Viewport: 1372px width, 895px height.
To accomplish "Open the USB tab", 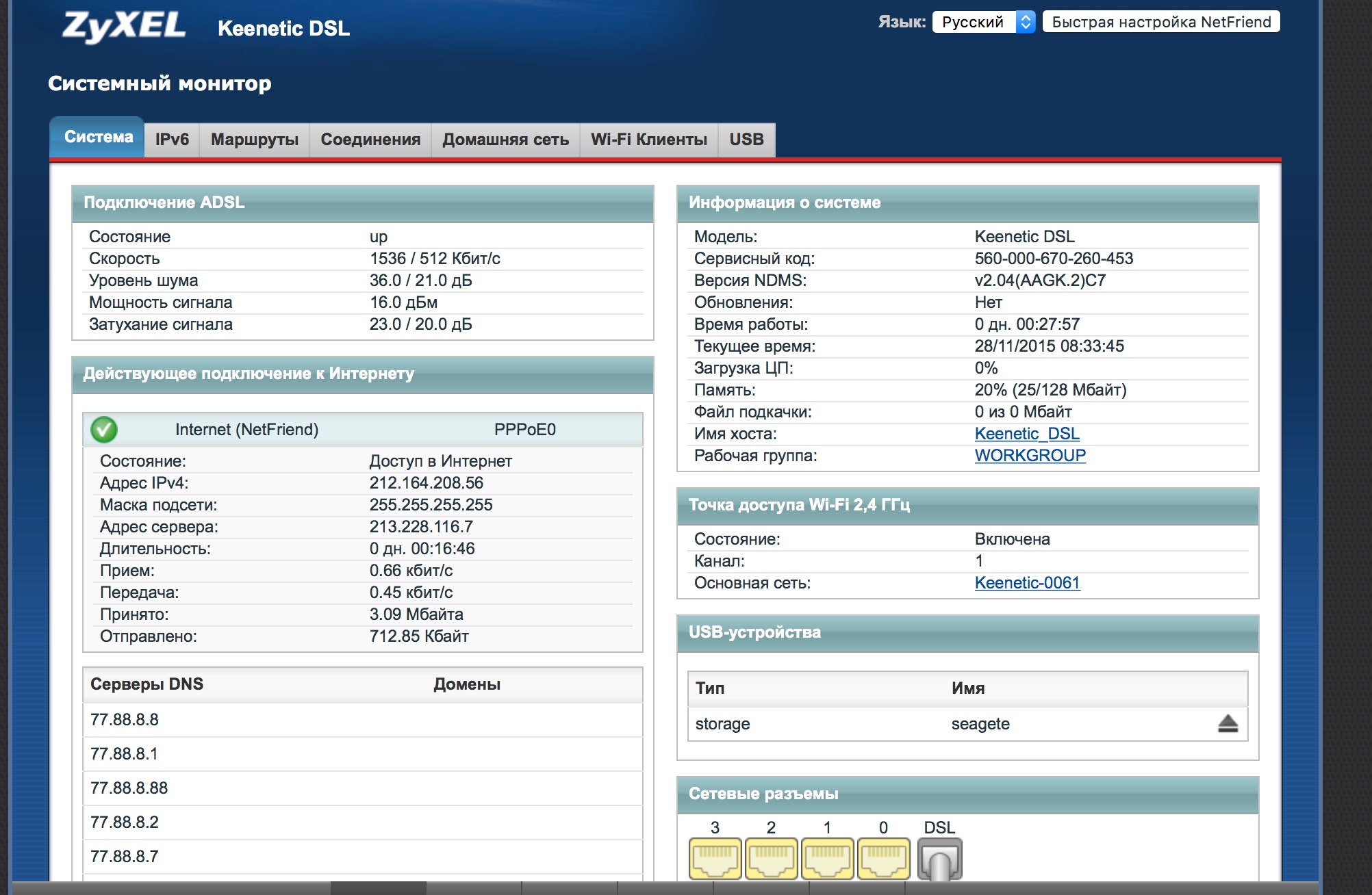I will [746, 140].
